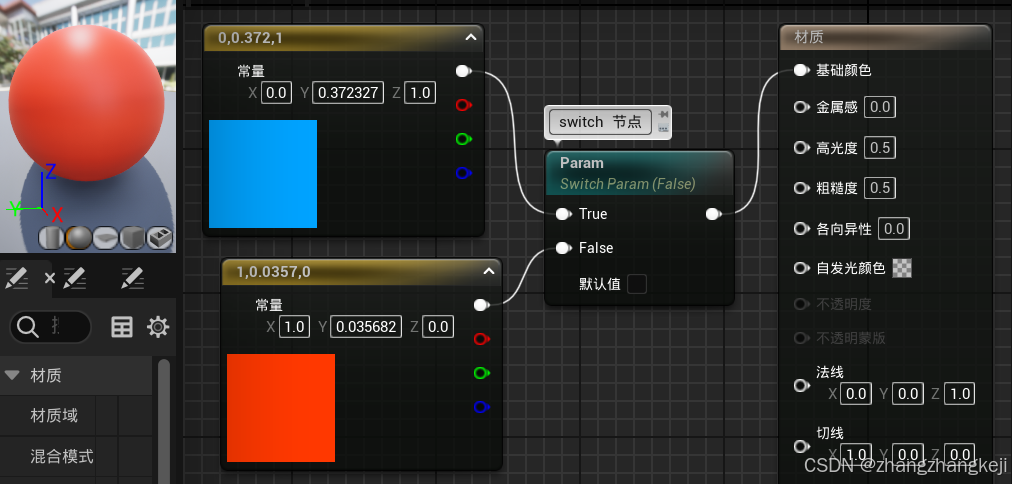The image size is (1012, 484).
Task: Open the property matrix table view icon
Action: 122,327
